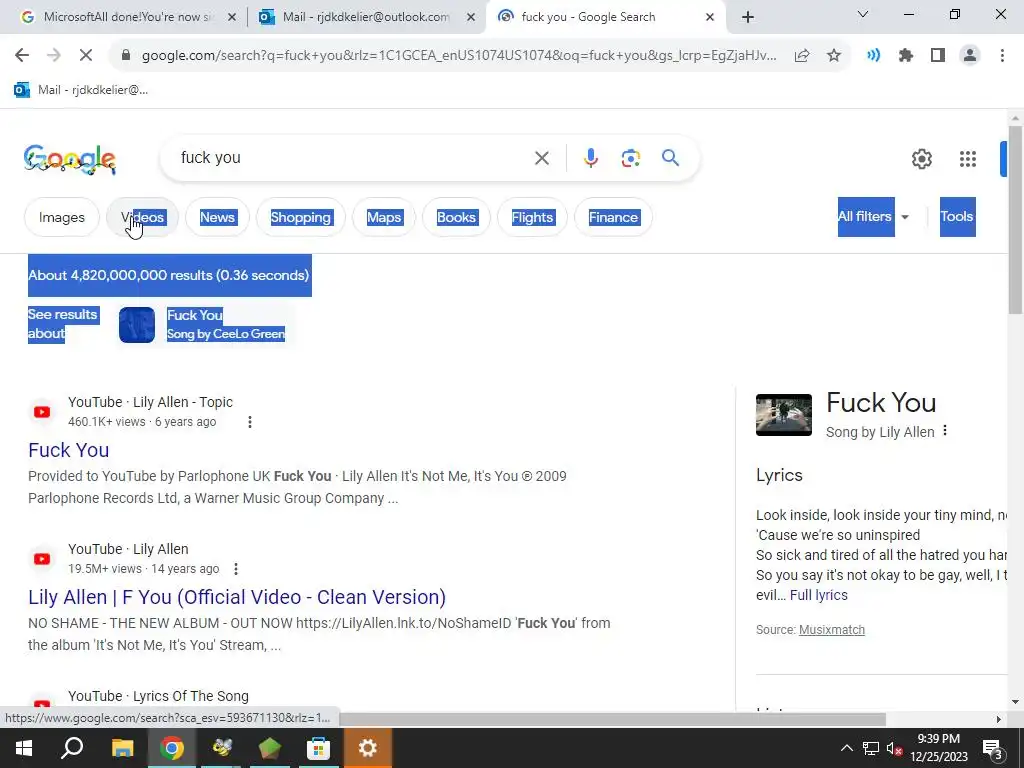Open the taskbar clock showing 9:39 PM
The image size is (1024, 768).
(x=939, y=748)
